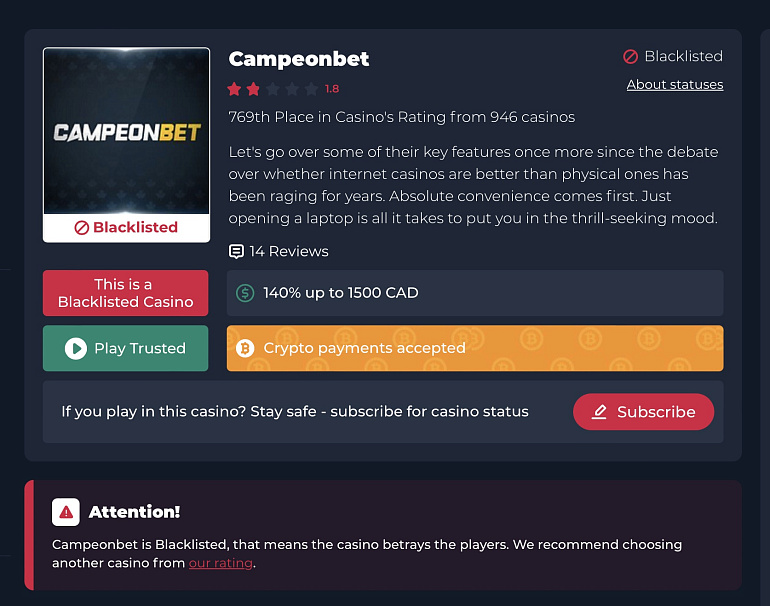Click the Campeonbet logo thumbnail
Screen dimensions: 770x606
(126, 131)
